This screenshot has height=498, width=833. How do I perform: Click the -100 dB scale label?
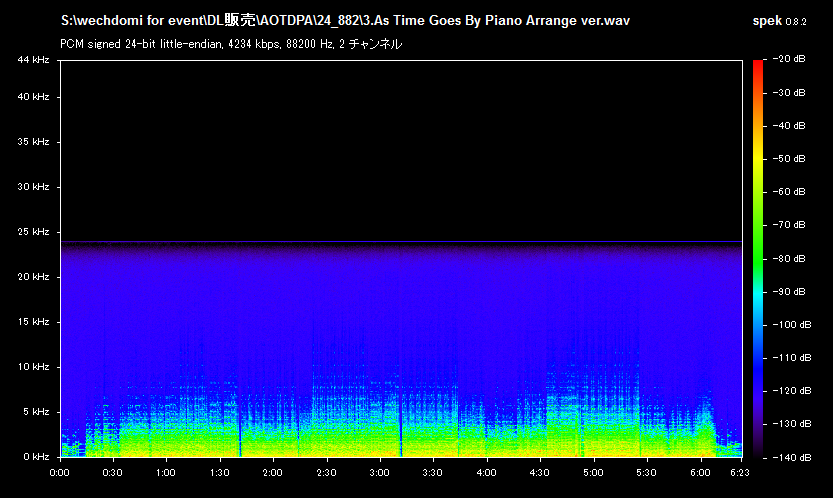[792, 325]
